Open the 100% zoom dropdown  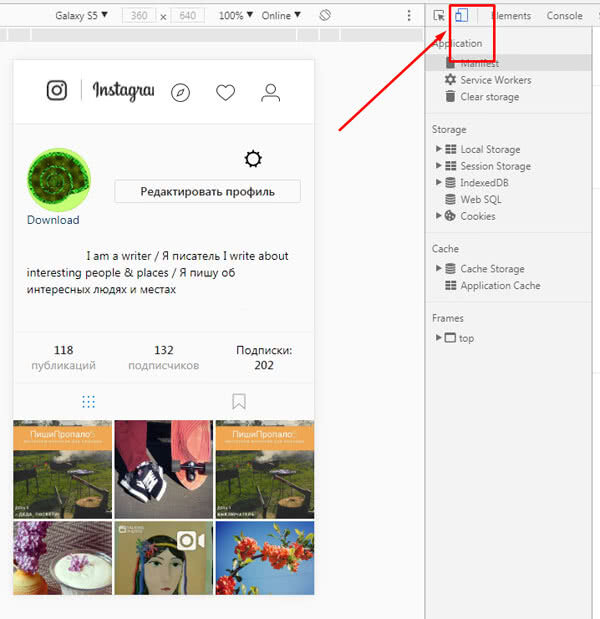click(x=236, y=15)
